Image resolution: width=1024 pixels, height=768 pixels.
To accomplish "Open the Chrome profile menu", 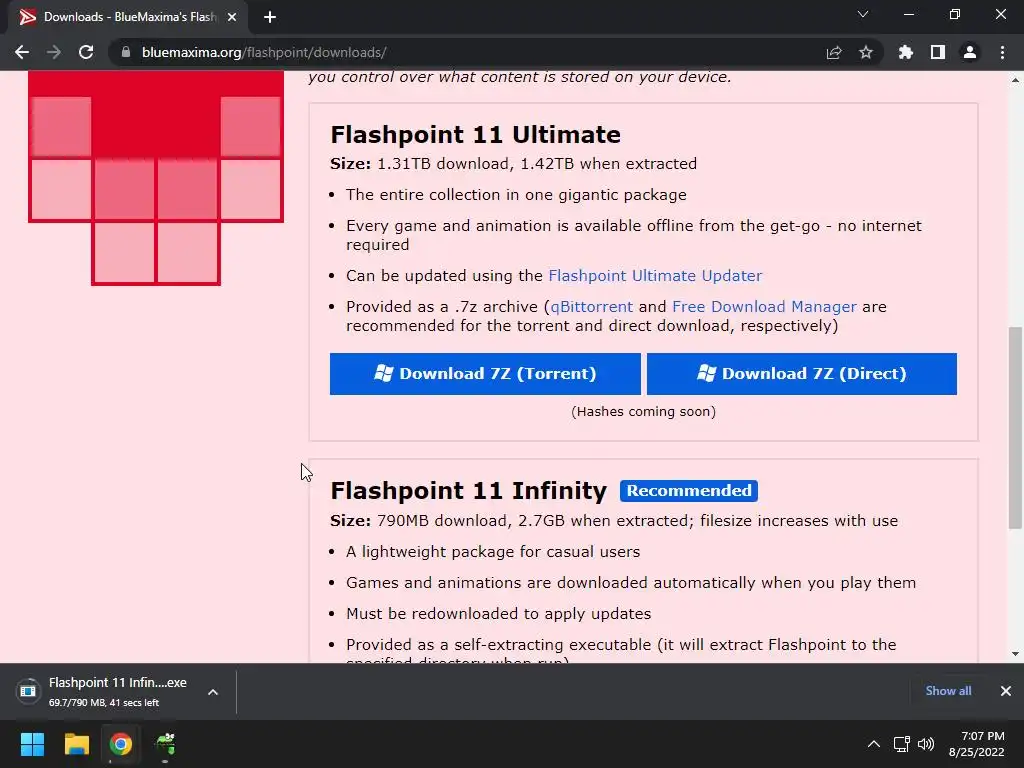I will (x=970, y=52).
